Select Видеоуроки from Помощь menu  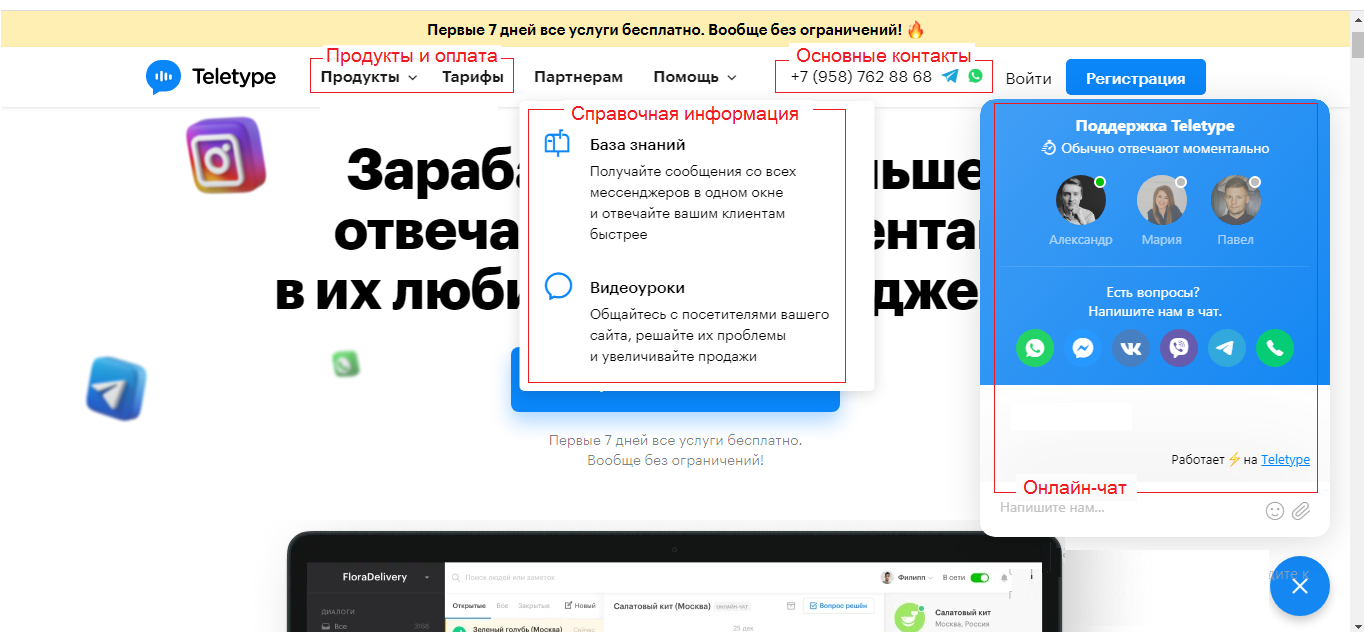tap(637, 287)
